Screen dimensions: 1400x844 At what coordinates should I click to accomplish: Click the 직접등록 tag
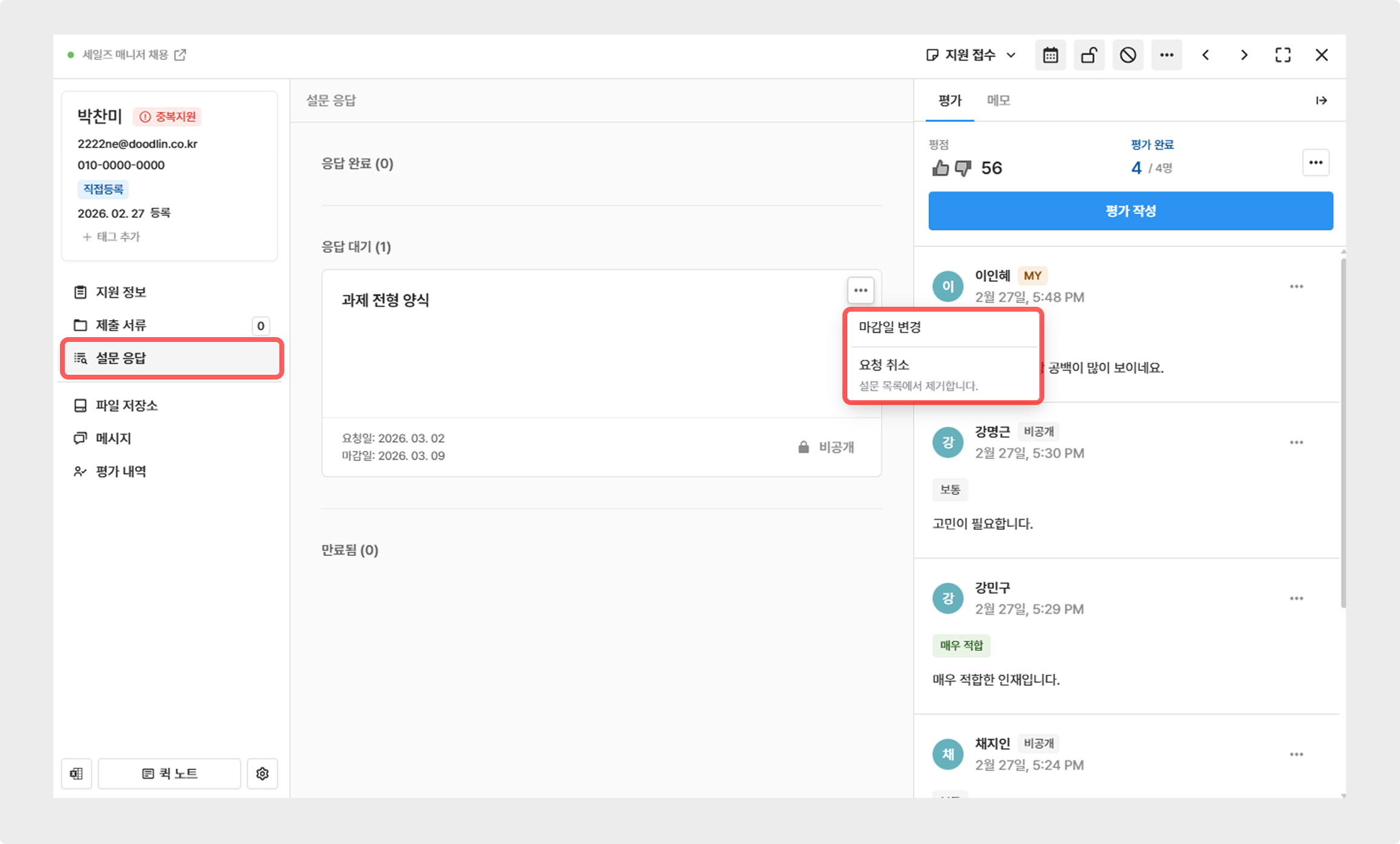pyautogui.click(x=103, y=189)
